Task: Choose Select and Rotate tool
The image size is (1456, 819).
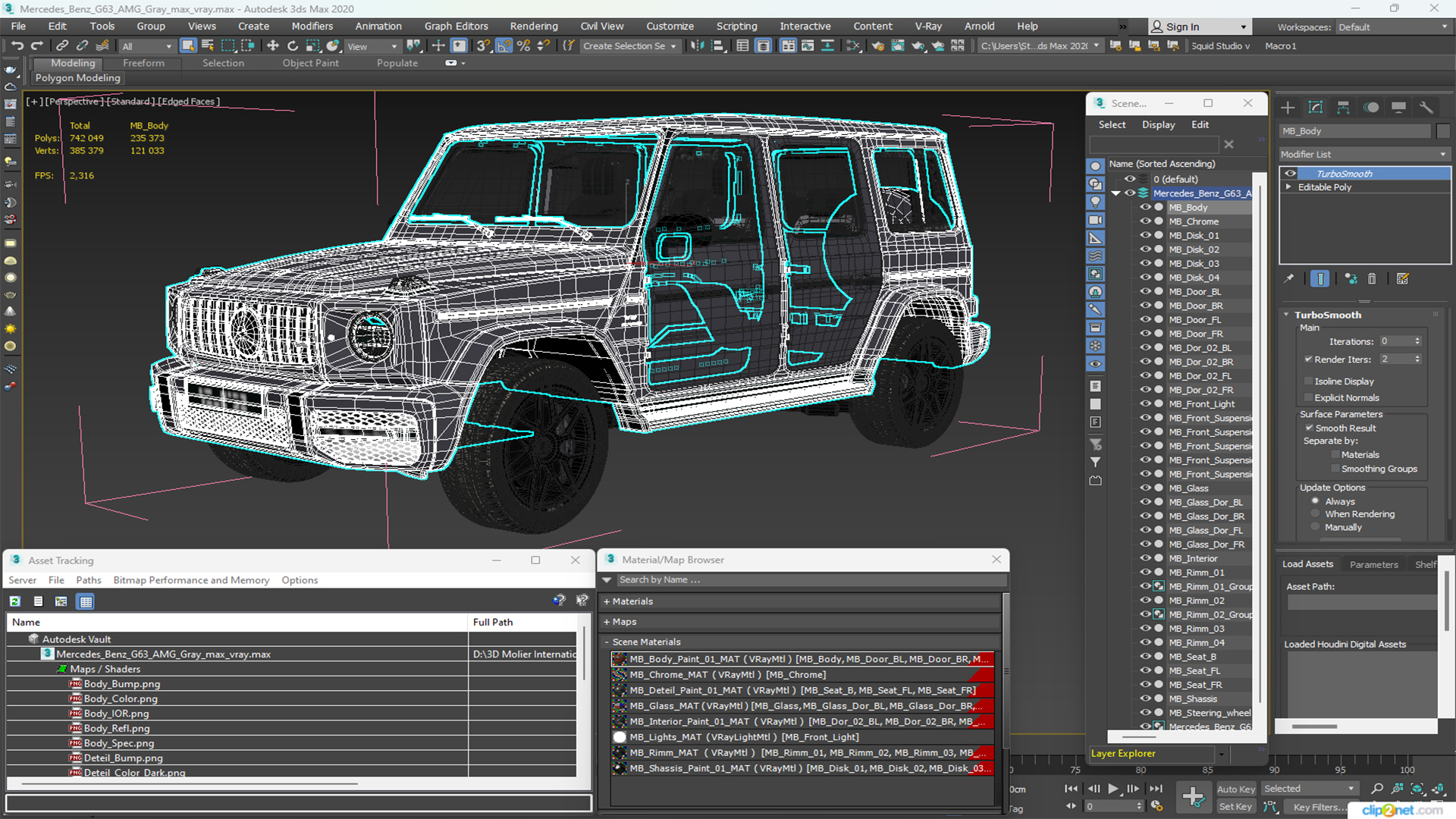Action: click(x=293, y=46)
